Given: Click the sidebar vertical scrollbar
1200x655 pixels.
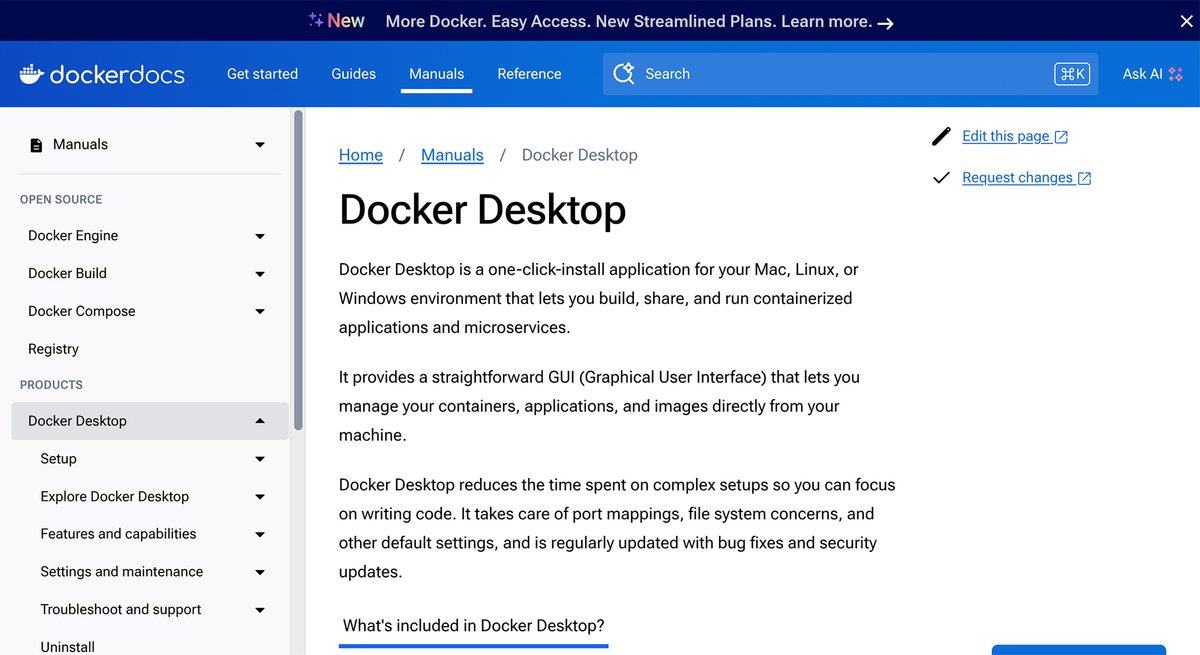Looking at the screenshot, I should tap(298, 270).
